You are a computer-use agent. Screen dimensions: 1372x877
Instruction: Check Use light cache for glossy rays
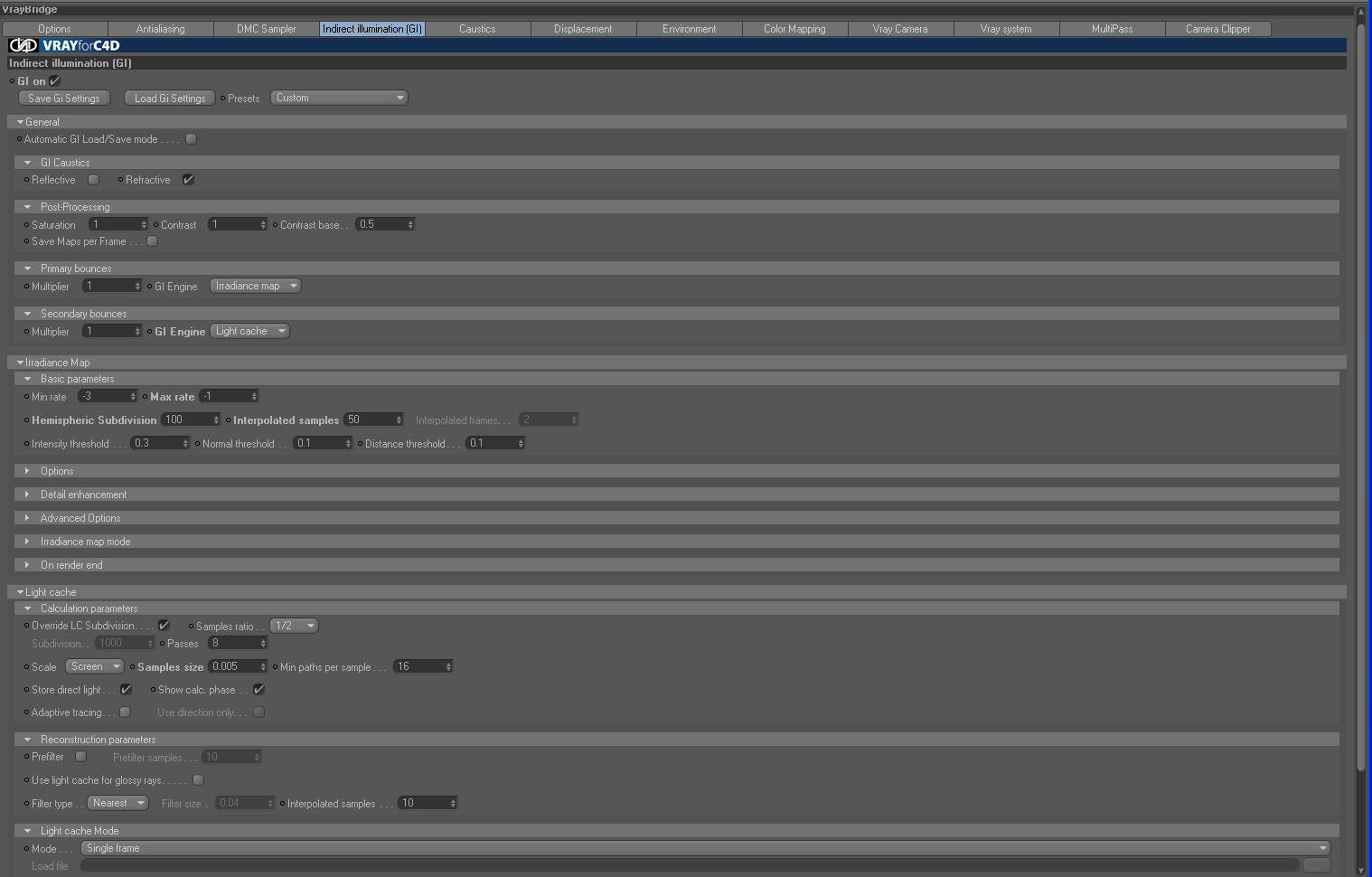198,779
